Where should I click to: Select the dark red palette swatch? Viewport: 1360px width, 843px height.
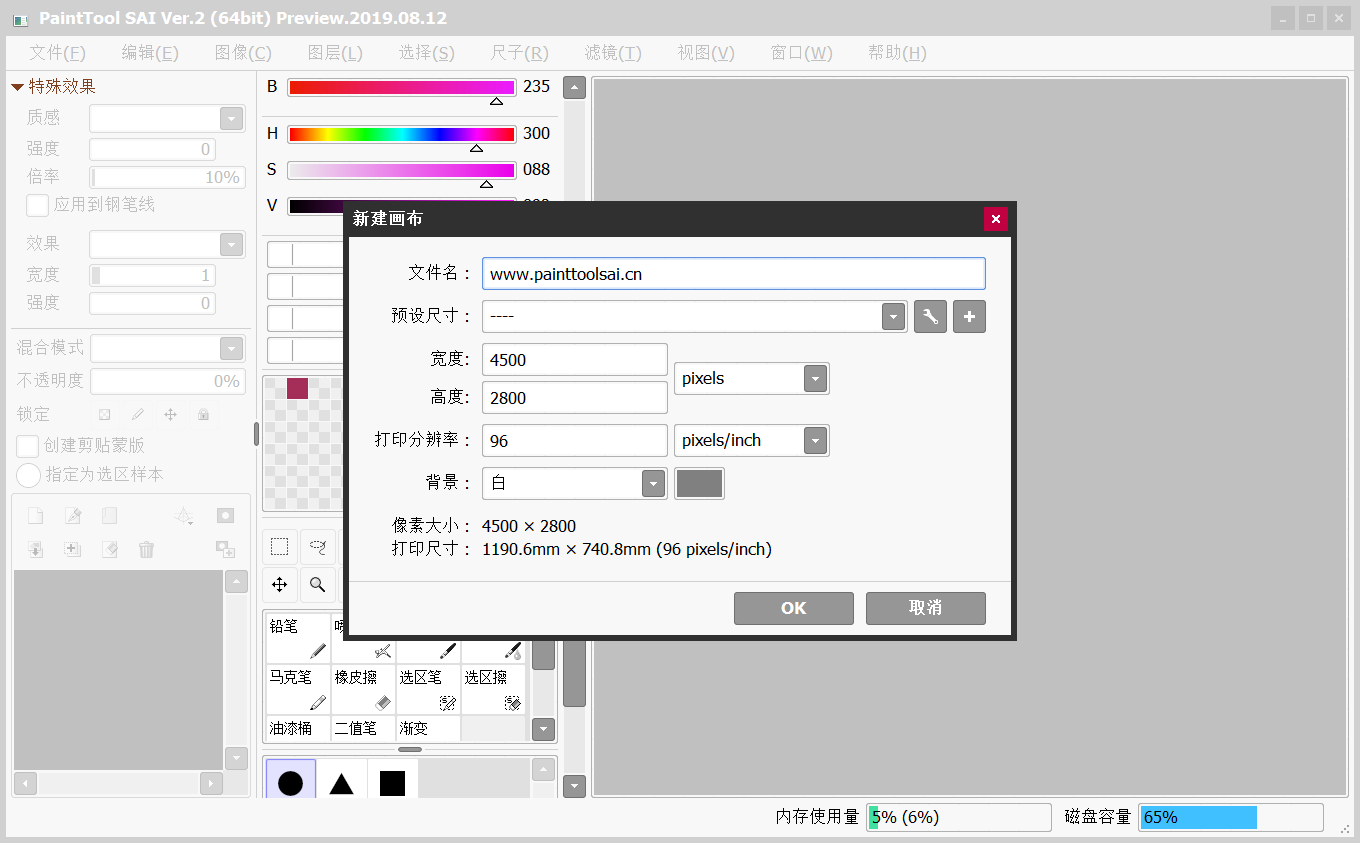click(297, 388)
